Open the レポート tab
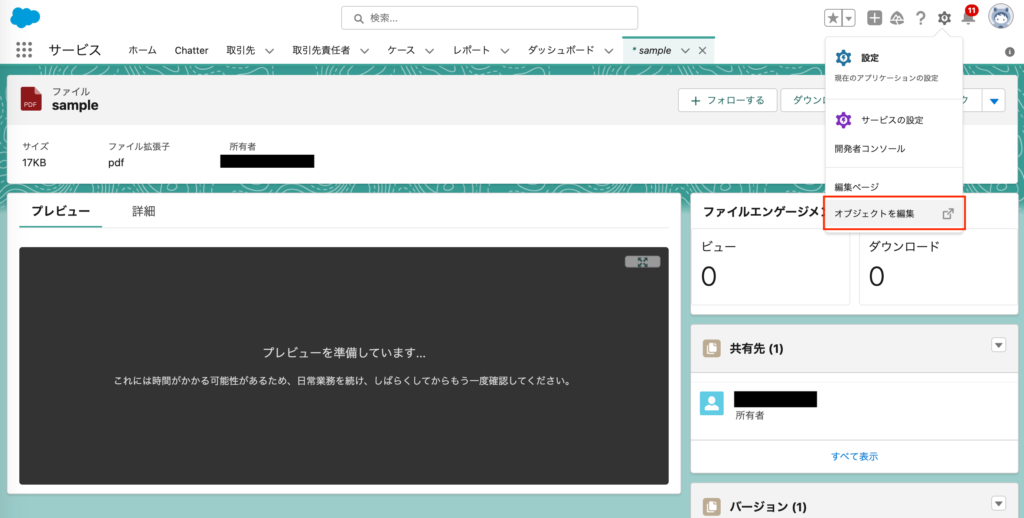 [472, 50]
